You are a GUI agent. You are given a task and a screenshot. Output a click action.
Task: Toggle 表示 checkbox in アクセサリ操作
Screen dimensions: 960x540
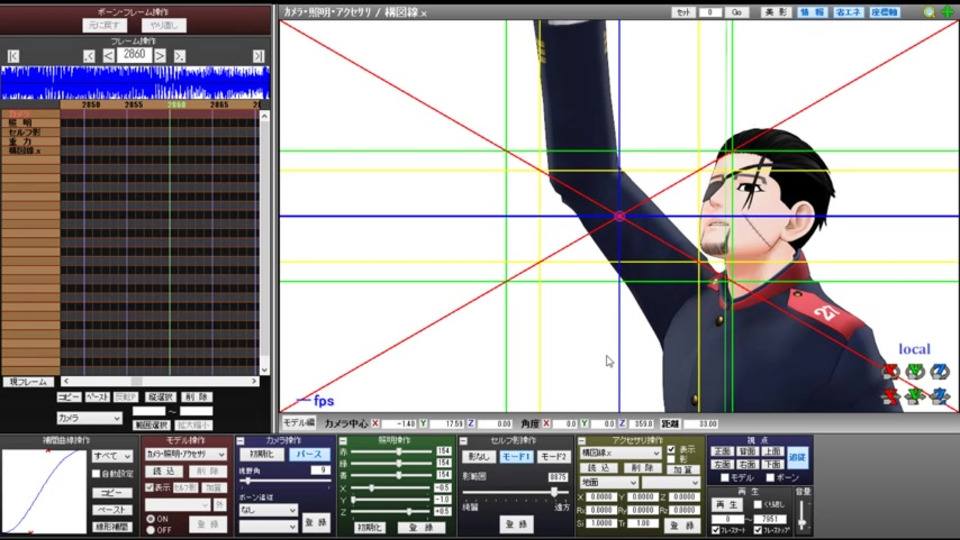point(672,449)
